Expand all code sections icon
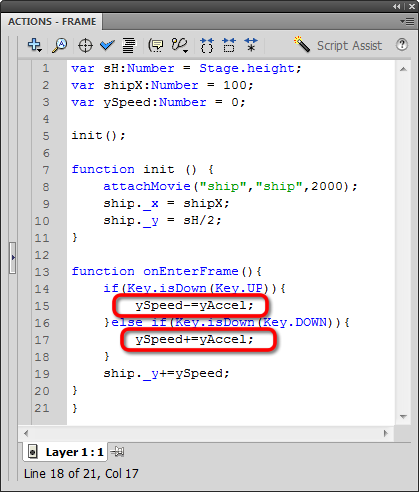The image size is (419, 492). pyautogui.click(x=251, y=45)
